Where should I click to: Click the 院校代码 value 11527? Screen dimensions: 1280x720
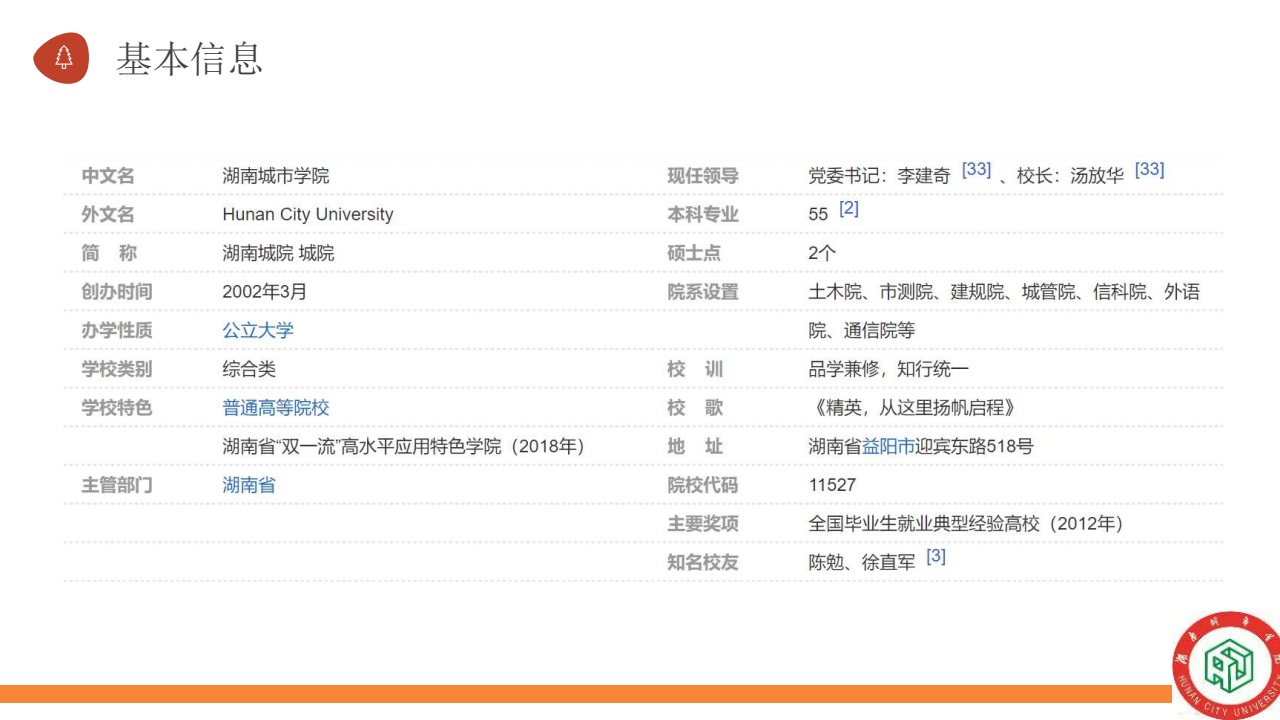(x=832, y=486)
